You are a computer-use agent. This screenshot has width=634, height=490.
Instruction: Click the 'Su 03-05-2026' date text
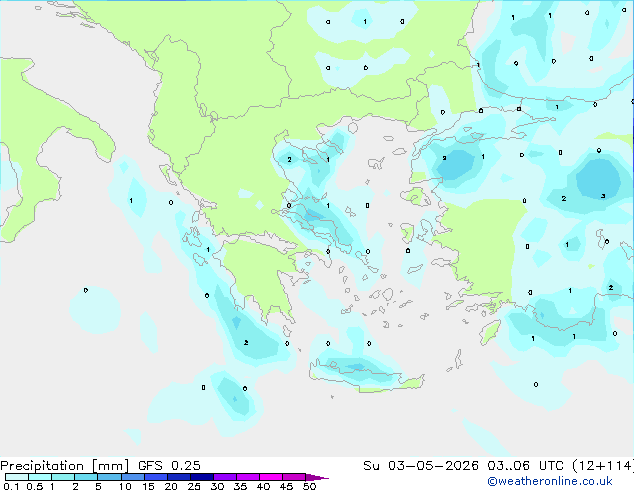point(421,466)
